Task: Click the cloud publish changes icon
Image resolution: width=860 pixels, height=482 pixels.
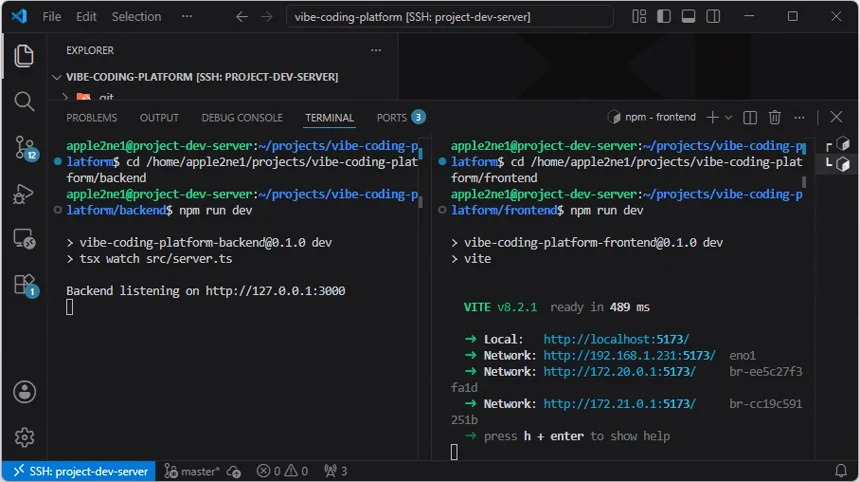Action: coord(234,471)
